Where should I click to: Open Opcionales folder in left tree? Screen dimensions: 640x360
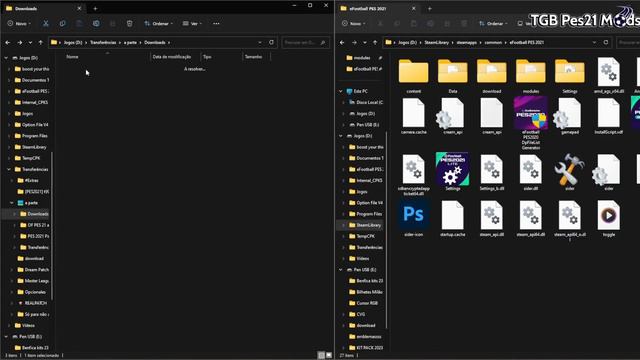[x=32, y=292]
